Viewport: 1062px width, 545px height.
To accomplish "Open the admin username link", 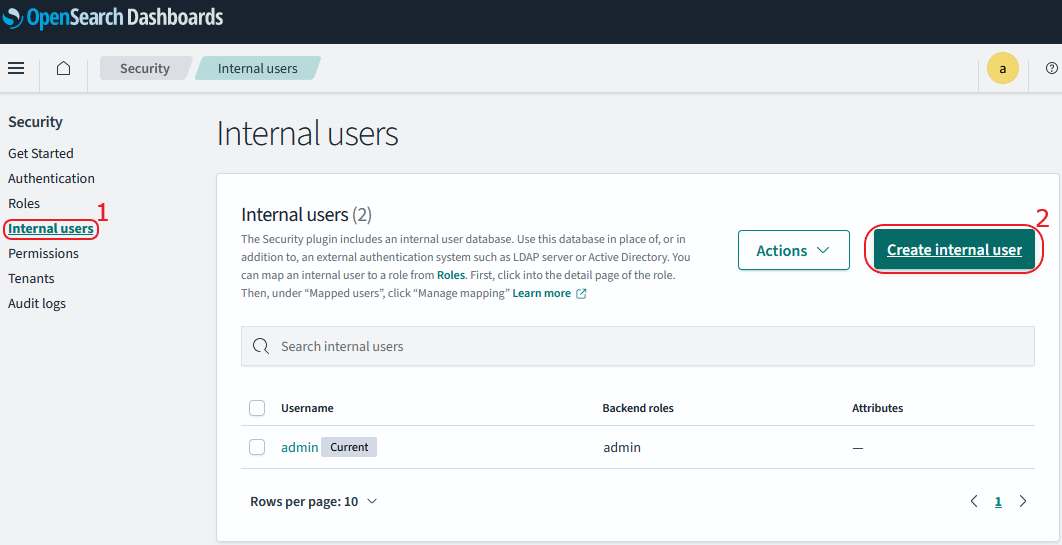I will (299, 448).
